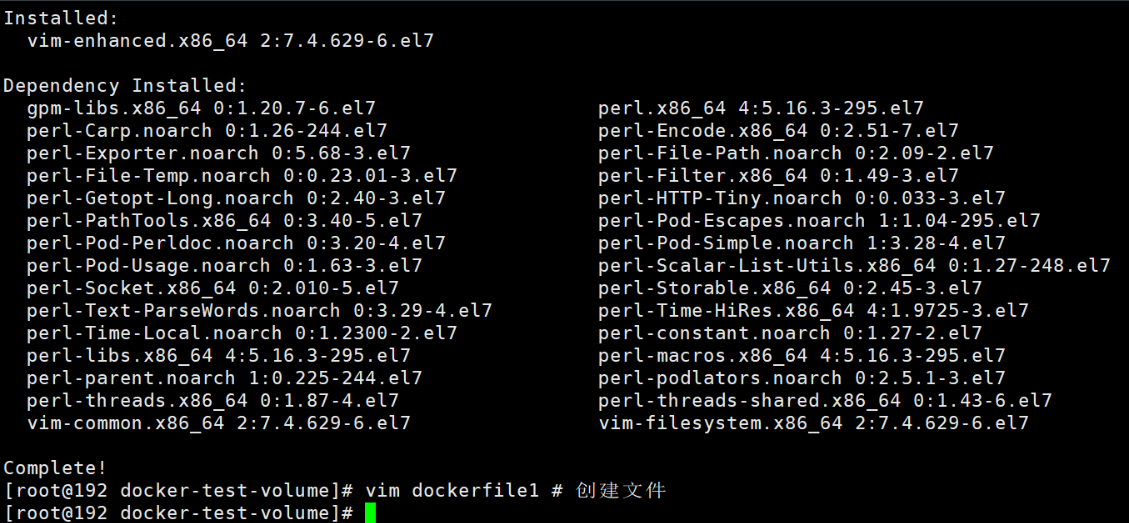Click vim-common.x86_64 package entry
The height and width of the screenshot is (523, 1129).
coord(218,423)
